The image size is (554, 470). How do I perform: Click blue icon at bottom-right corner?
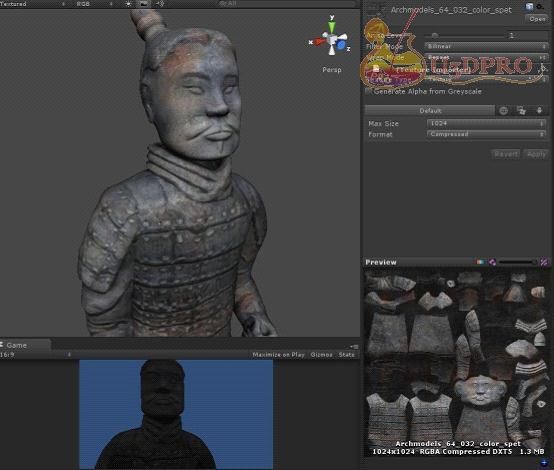pyautogui.click(x=544, y=462)
